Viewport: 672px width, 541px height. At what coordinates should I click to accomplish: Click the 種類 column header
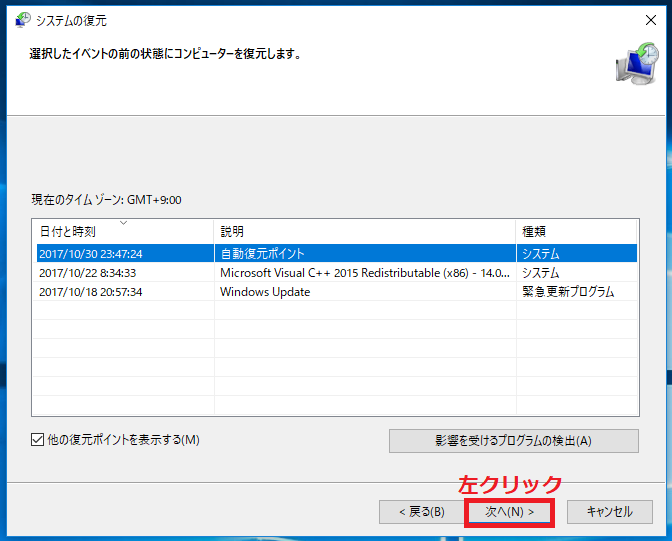tap(576, 231)
